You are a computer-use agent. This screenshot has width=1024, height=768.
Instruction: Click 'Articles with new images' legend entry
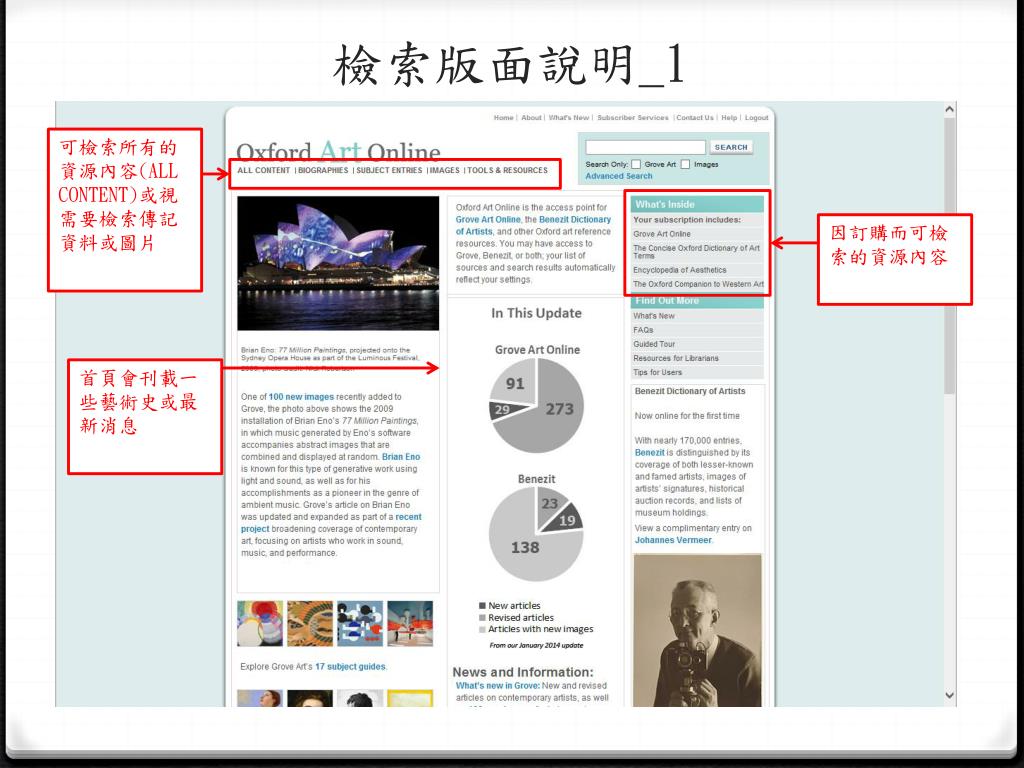point(536,630)
